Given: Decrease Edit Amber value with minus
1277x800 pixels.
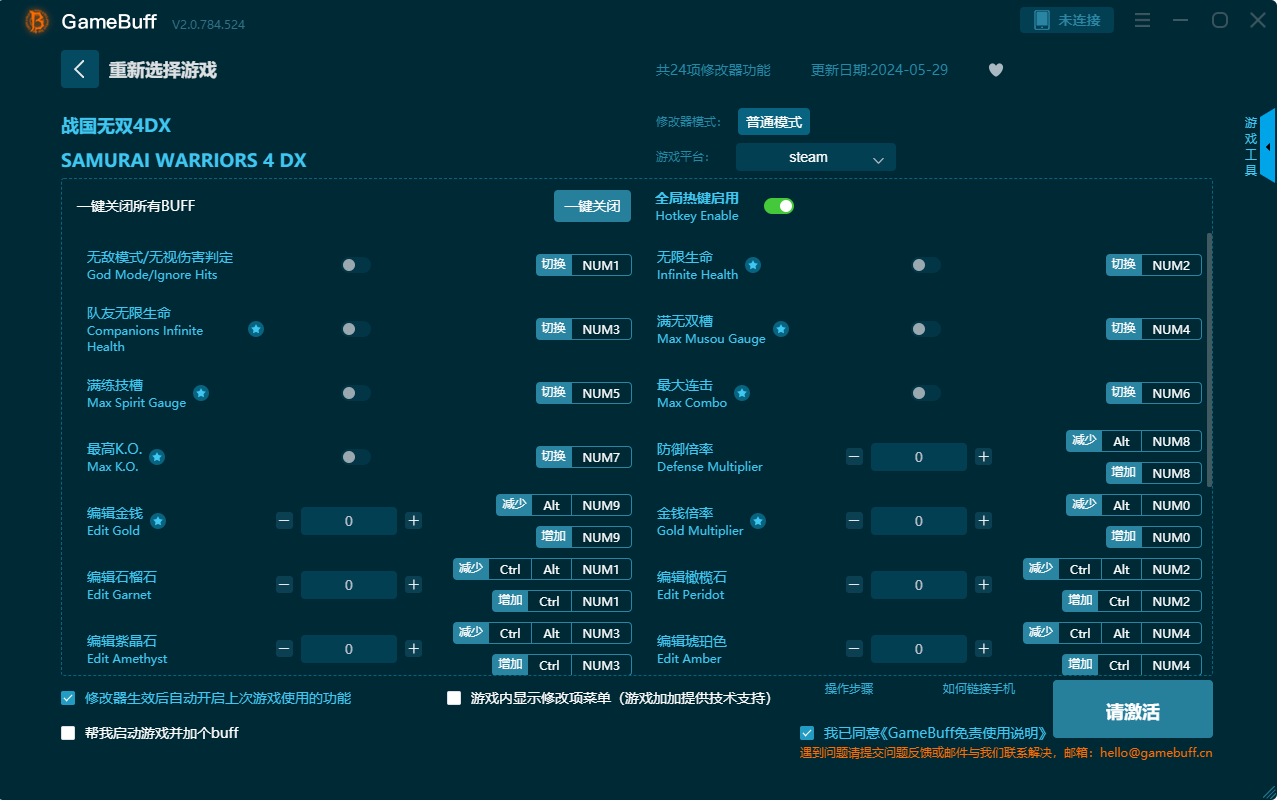Looking at the screenshot, I should pyautogui.click(x=854, y=649).
